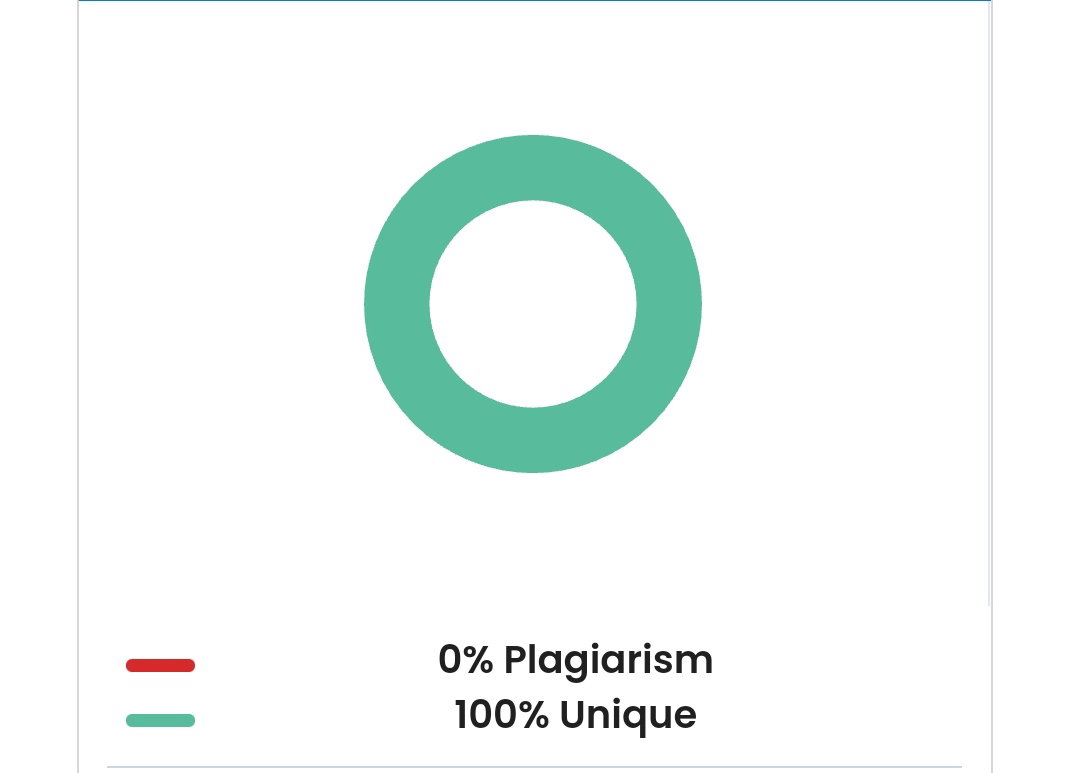Click the blank space between the chart and legend
The height and width of the screenshot is (773, 1074).
533,555
